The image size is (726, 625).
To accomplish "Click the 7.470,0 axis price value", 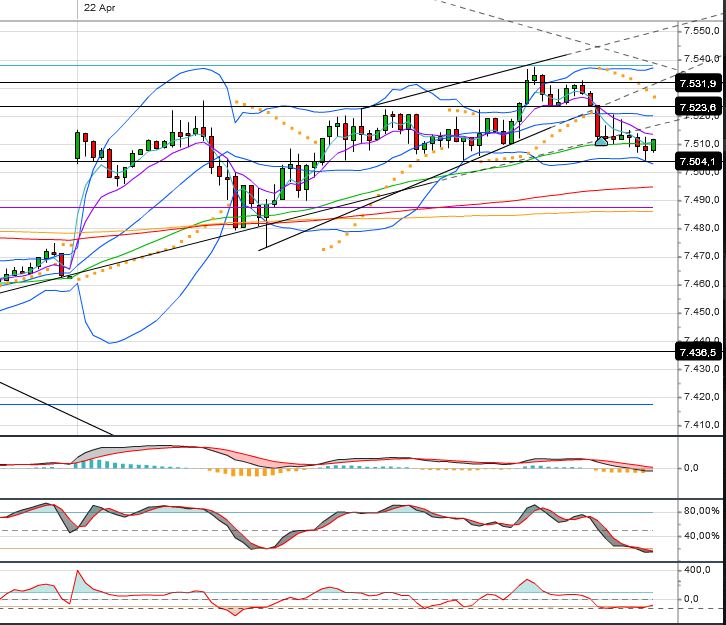I will [701, 256].
